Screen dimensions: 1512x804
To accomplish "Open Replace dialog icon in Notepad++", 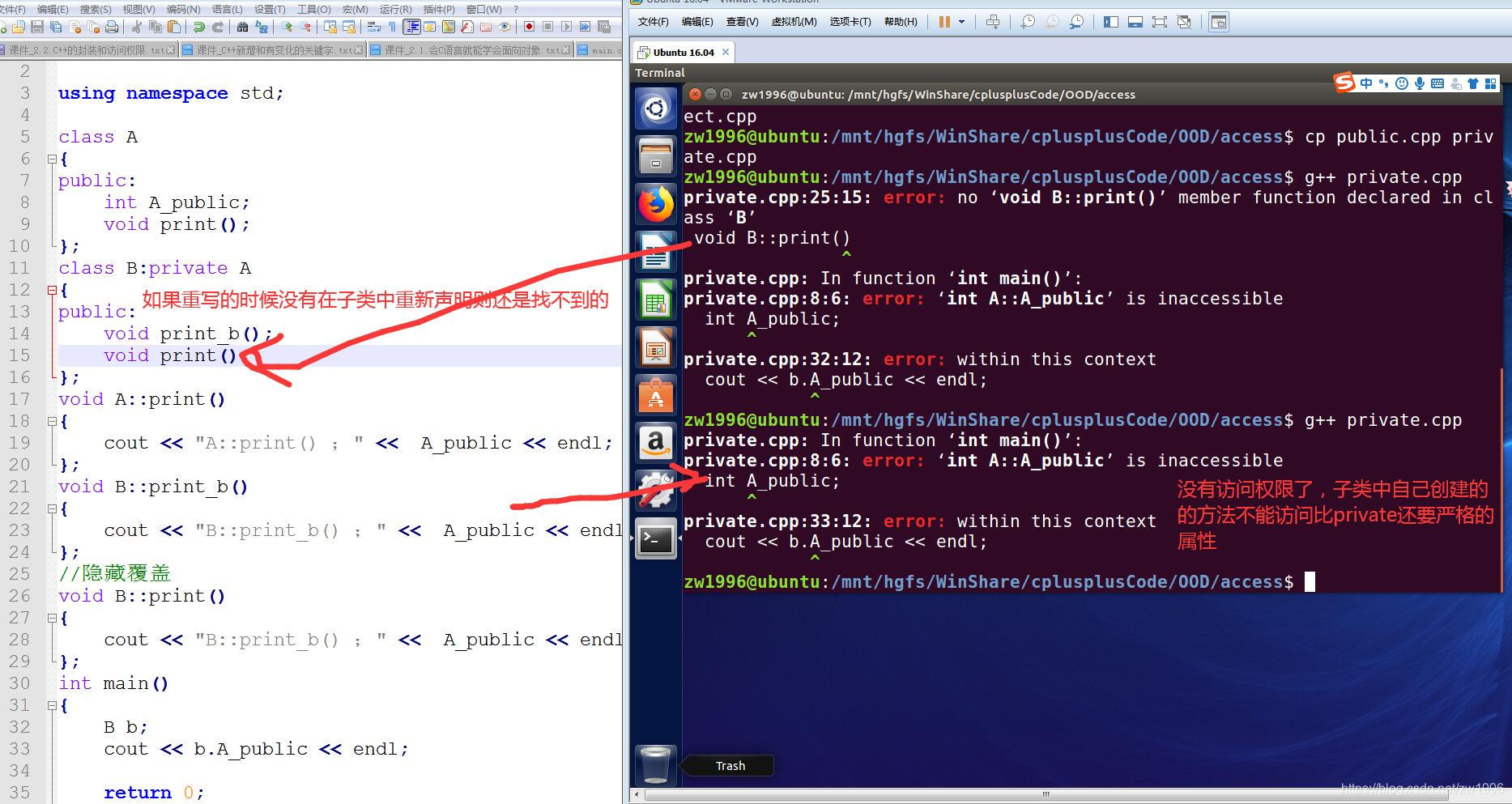I will (262, 27).
